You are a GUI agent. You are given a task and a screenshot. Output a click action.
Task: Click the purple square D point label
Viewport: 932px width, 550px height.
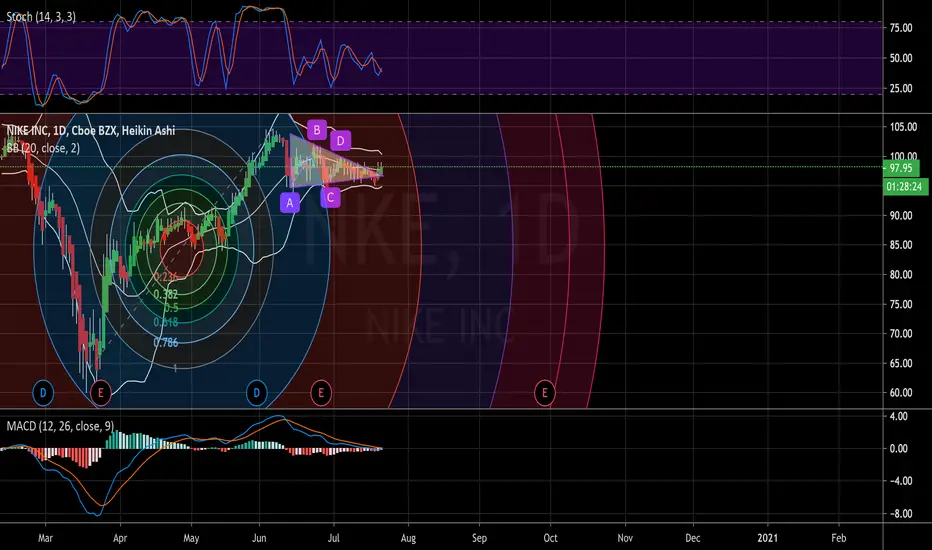pyautogui.click(x=341, y=141)
